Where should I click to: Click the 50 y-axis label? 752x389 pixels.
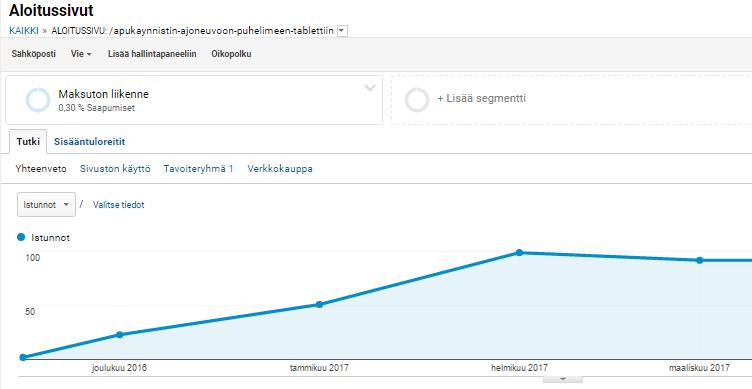[x=30, y=312]
